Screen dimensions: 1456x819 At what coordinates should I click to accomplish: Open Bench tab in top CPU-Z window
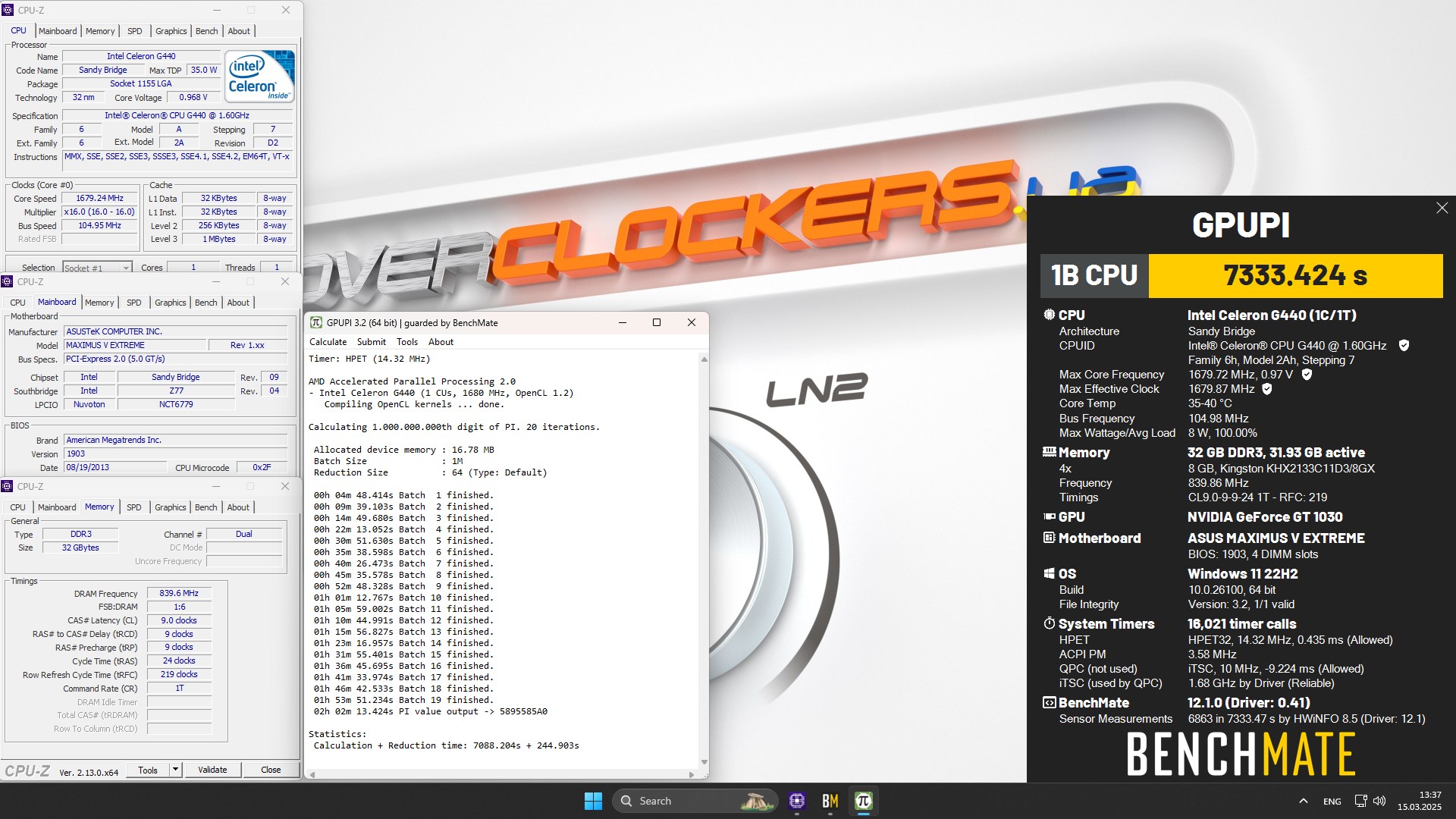206,31
